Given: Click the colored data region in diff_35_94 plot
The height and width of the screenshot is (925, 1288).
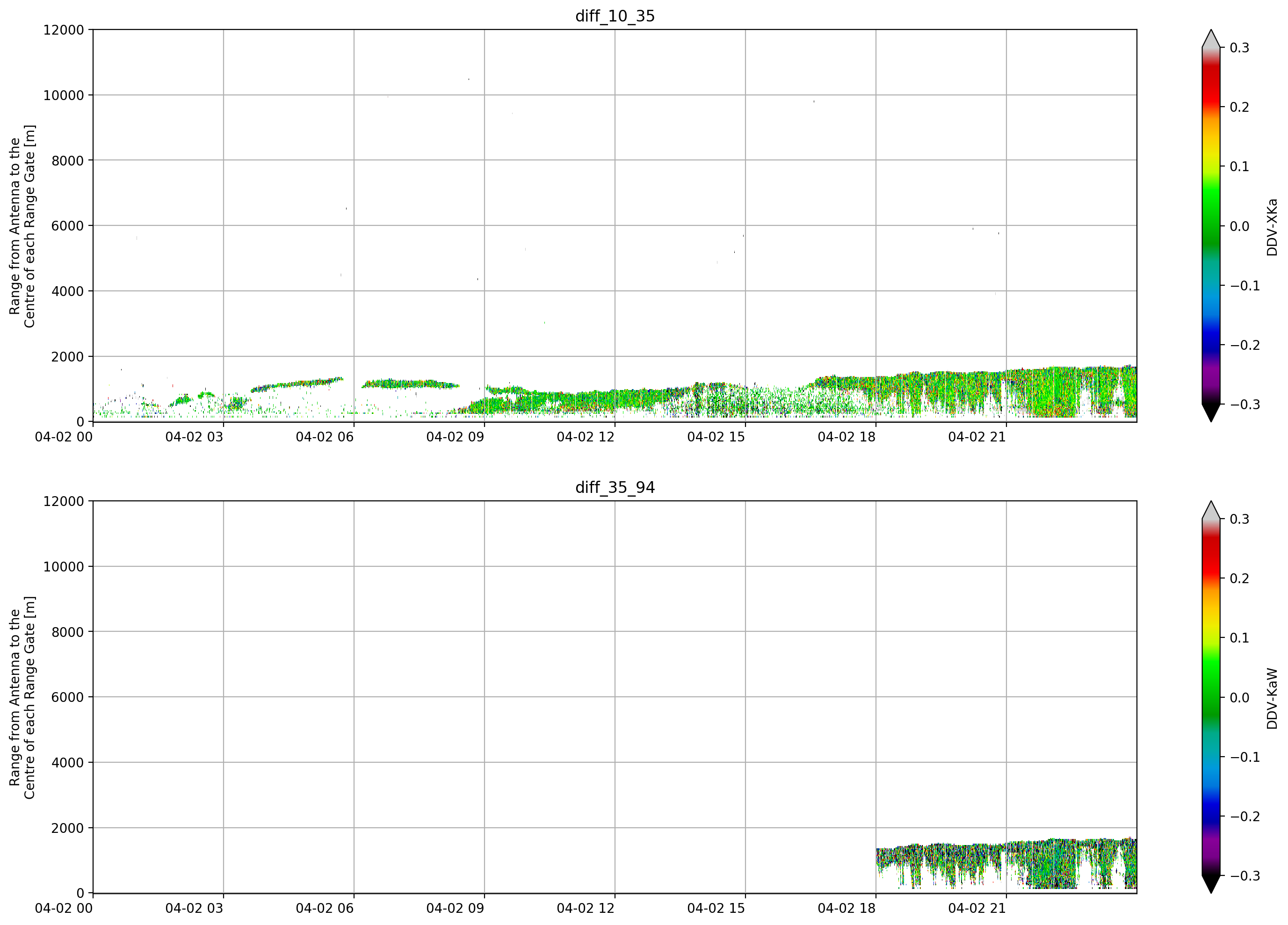Looking at the screenshot, I should [1006, 863].
